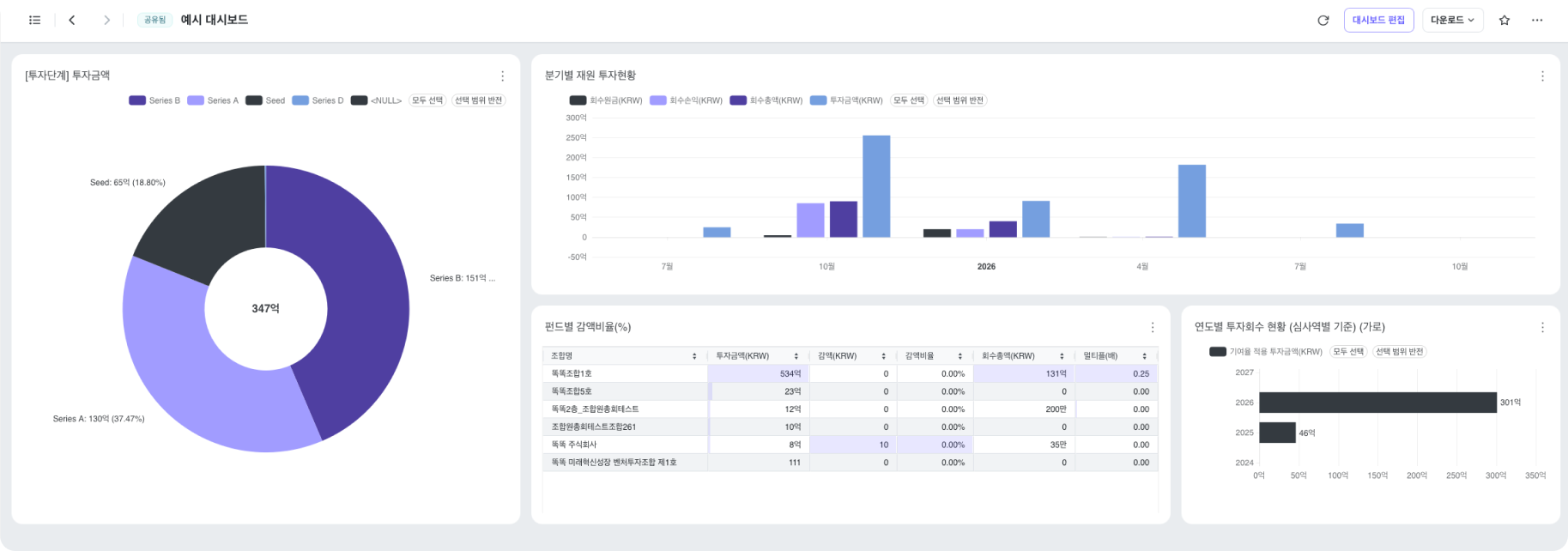The image size is (1568, 551).
Task: Favorite the dashboard with star icon
Action: tap(1504, 20)
